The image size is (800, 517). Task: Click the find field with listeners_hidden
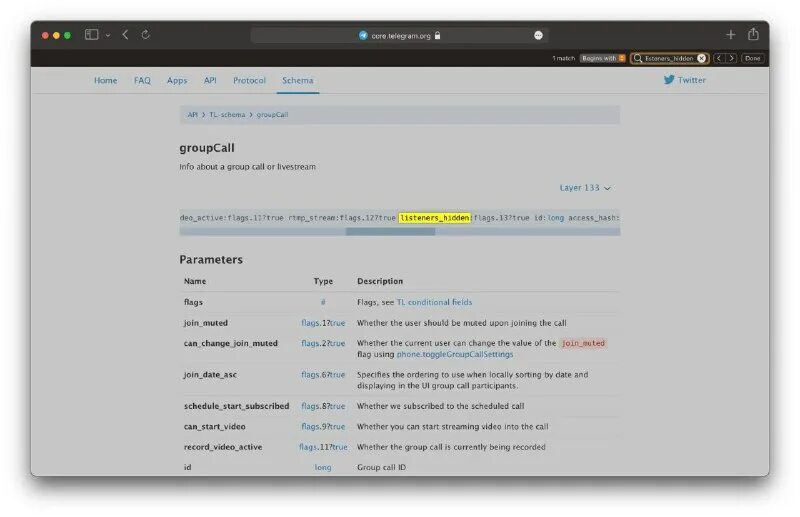point(669,58)
